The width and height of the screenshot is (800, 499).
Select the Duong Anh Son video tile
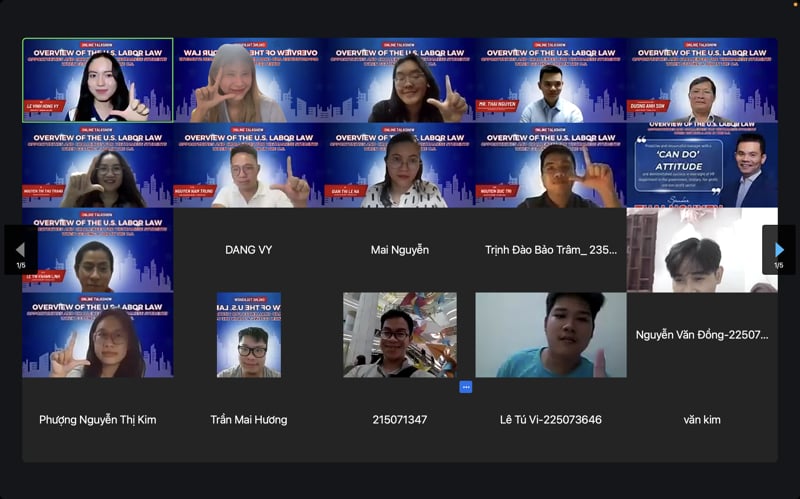point(702,80)
